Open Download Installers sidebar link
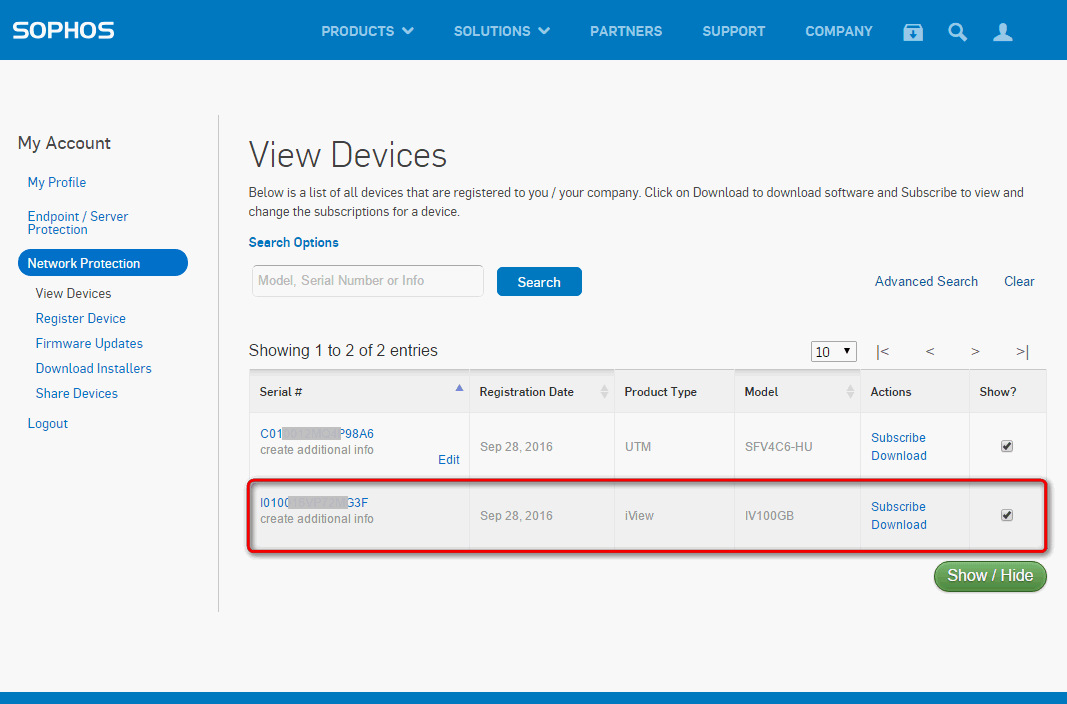The width and height of the screenshot is (1067, 704). click(x=93, y=368)
